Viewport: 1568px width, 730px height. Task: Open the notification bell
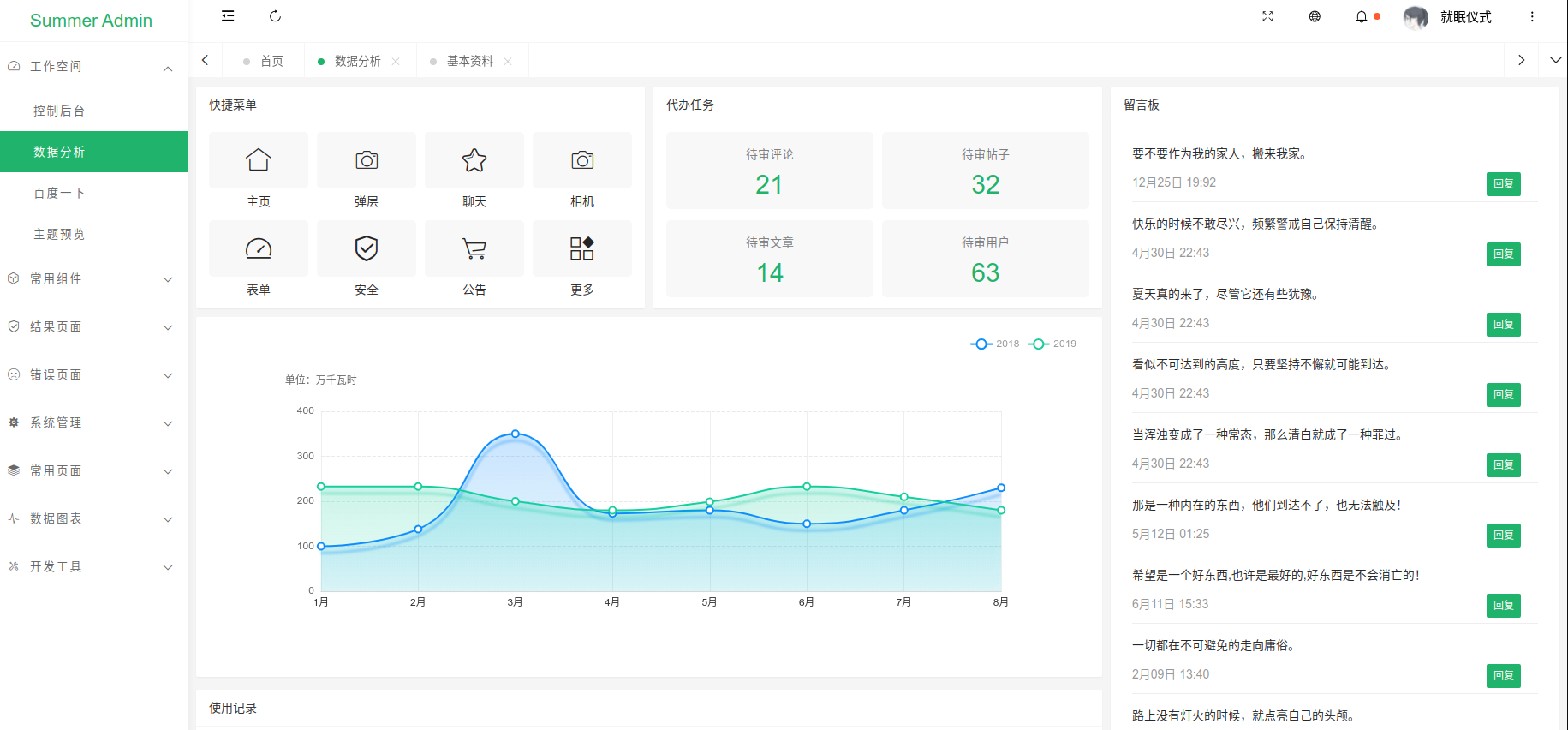[1362, 16]
